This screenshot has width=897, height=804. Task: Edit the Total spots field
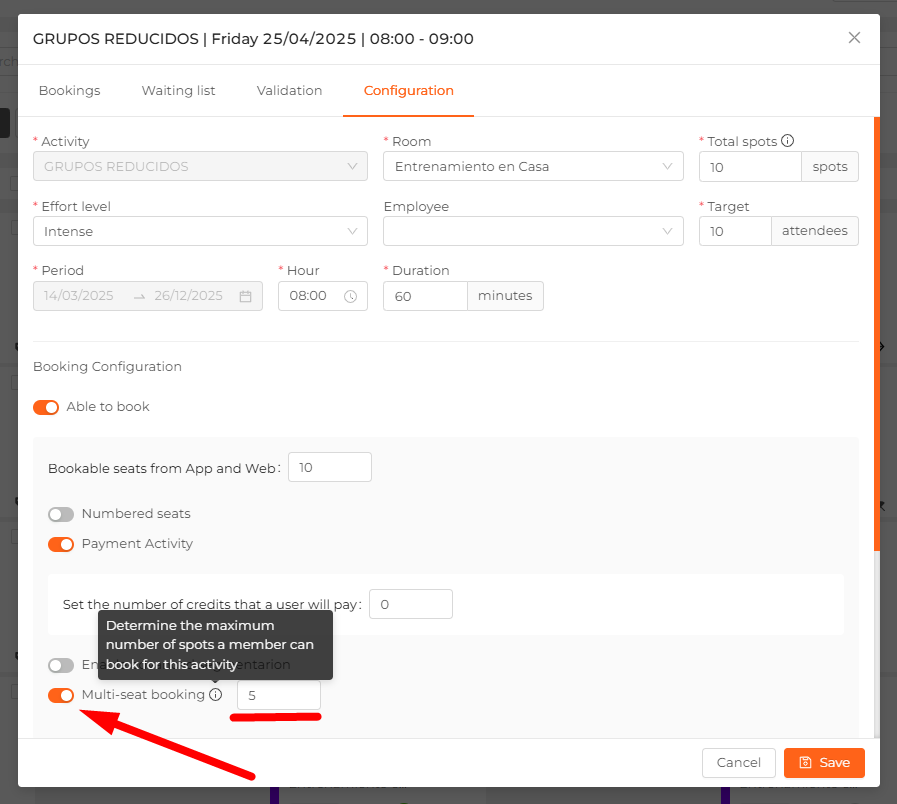pos(750,167)
